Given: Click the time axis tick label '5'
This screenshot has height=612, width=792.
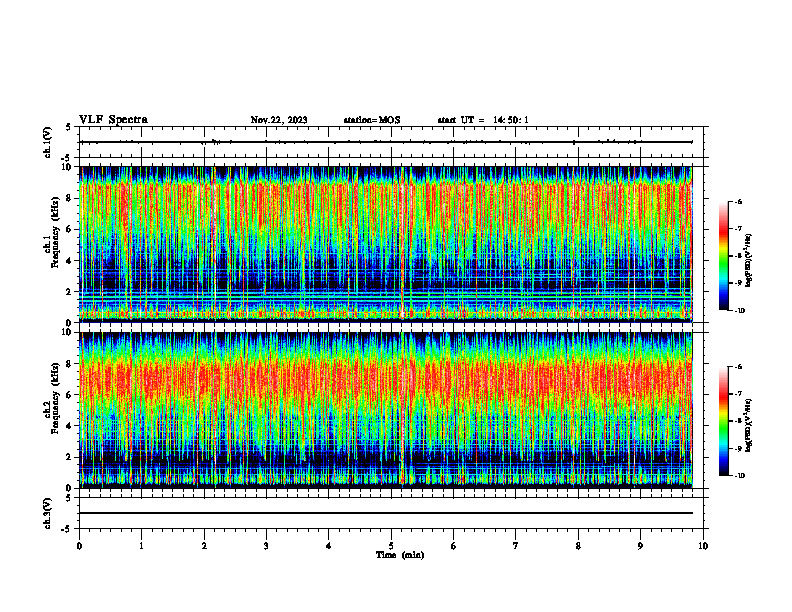Looking at the screenshot, I should click(x=391, y=546).
